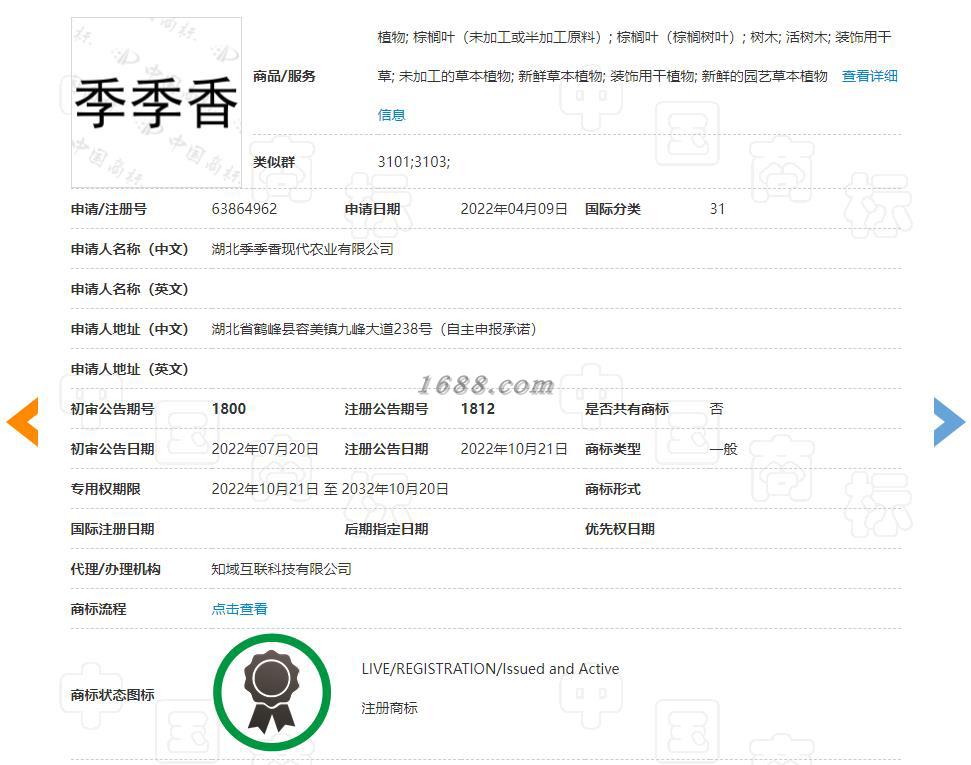Select preliminary announcement date 2022年07月20日
The height and width of the screenshot is (765, 971).
tap(265, 449)
